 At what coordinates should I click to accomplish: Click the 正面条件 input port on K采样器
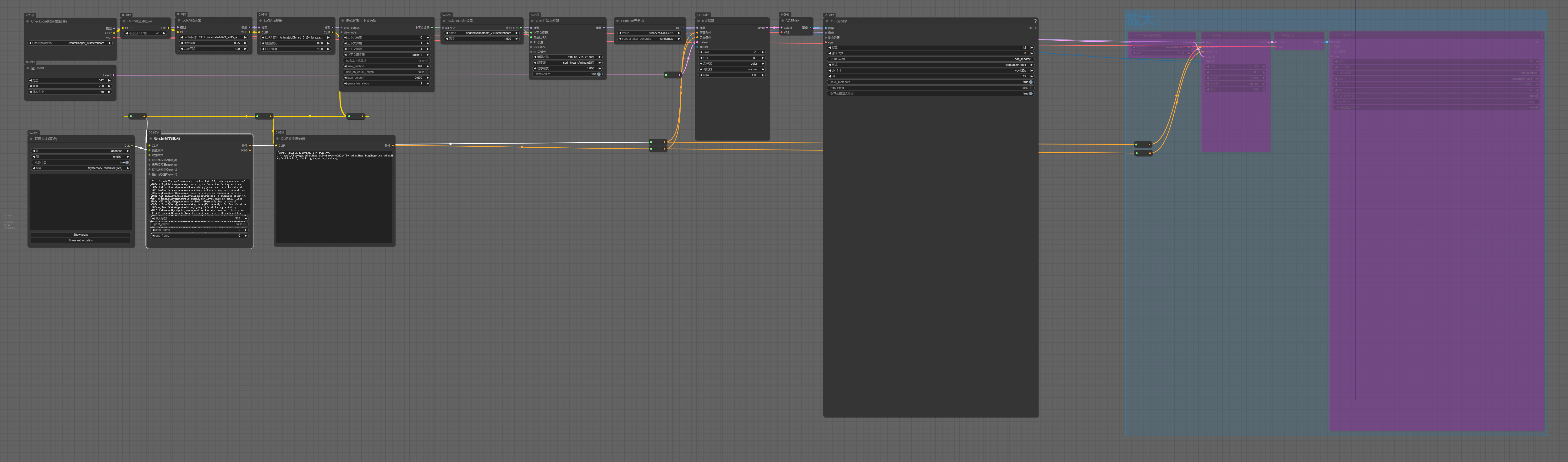(698, 33)
